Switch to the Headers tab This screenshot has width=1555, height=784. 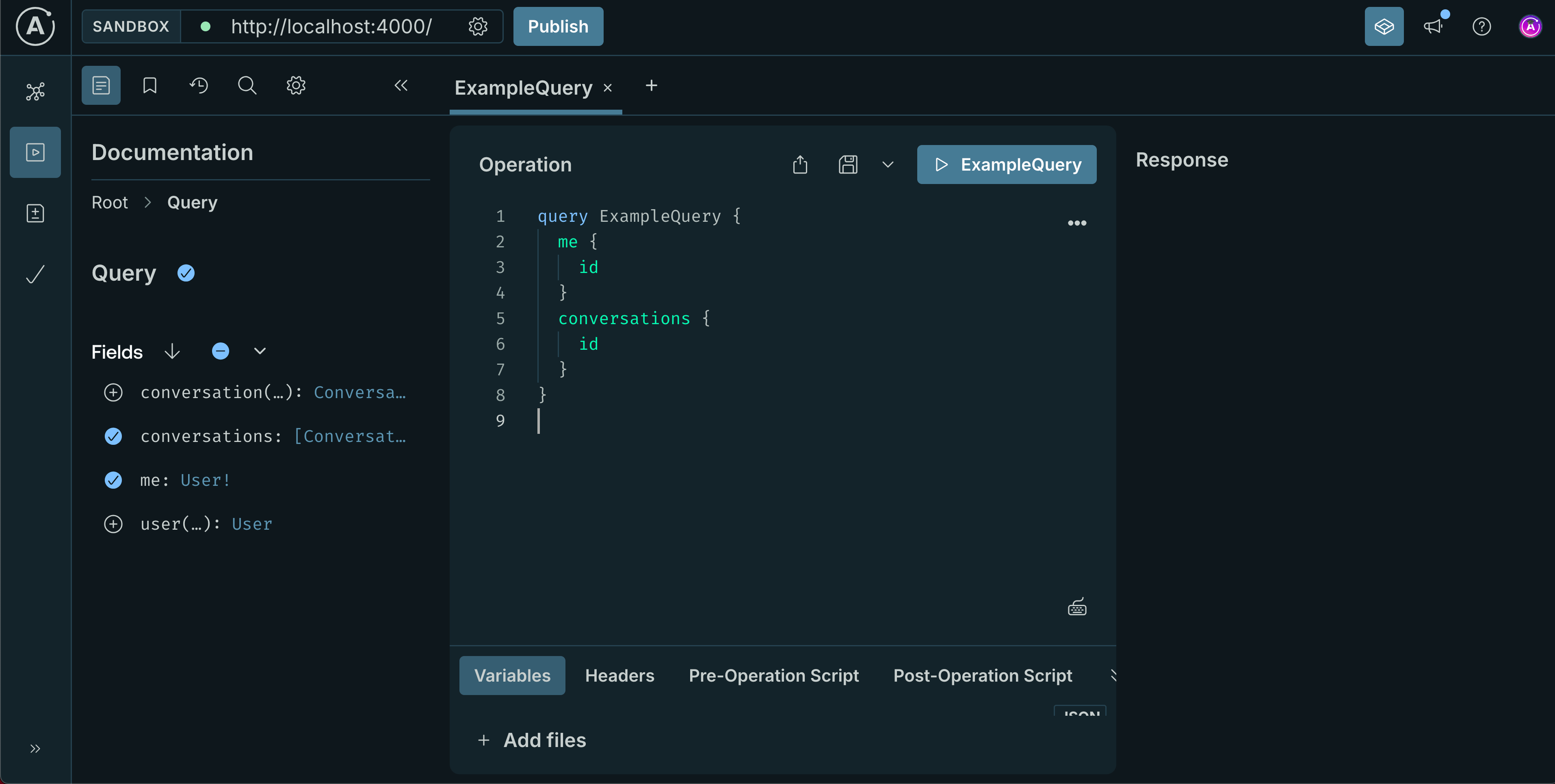click(619, 676)
